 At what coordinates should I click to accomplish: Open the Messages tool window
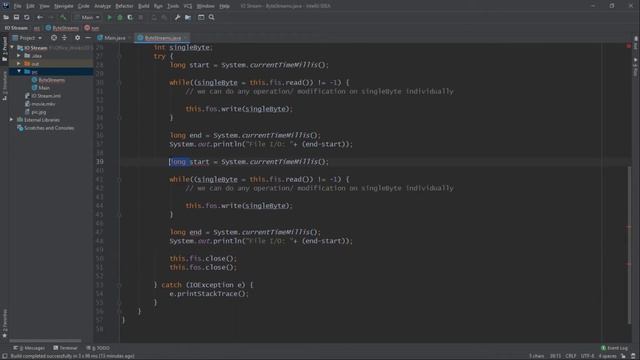click(29, 348)
